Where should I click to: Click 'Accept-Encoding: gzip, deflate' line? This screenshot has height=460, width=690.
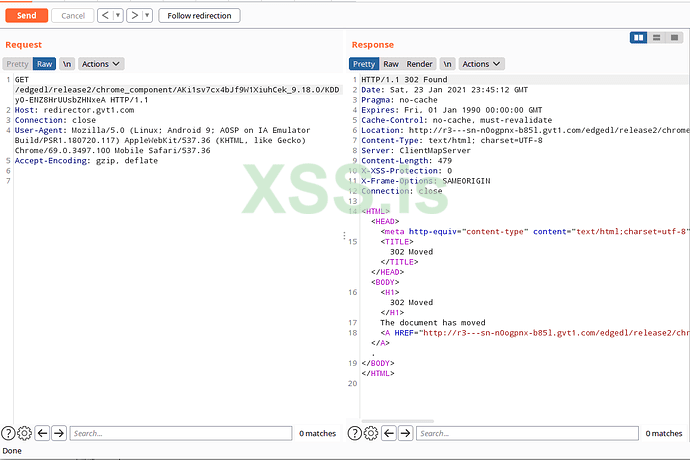click(86, 161)
